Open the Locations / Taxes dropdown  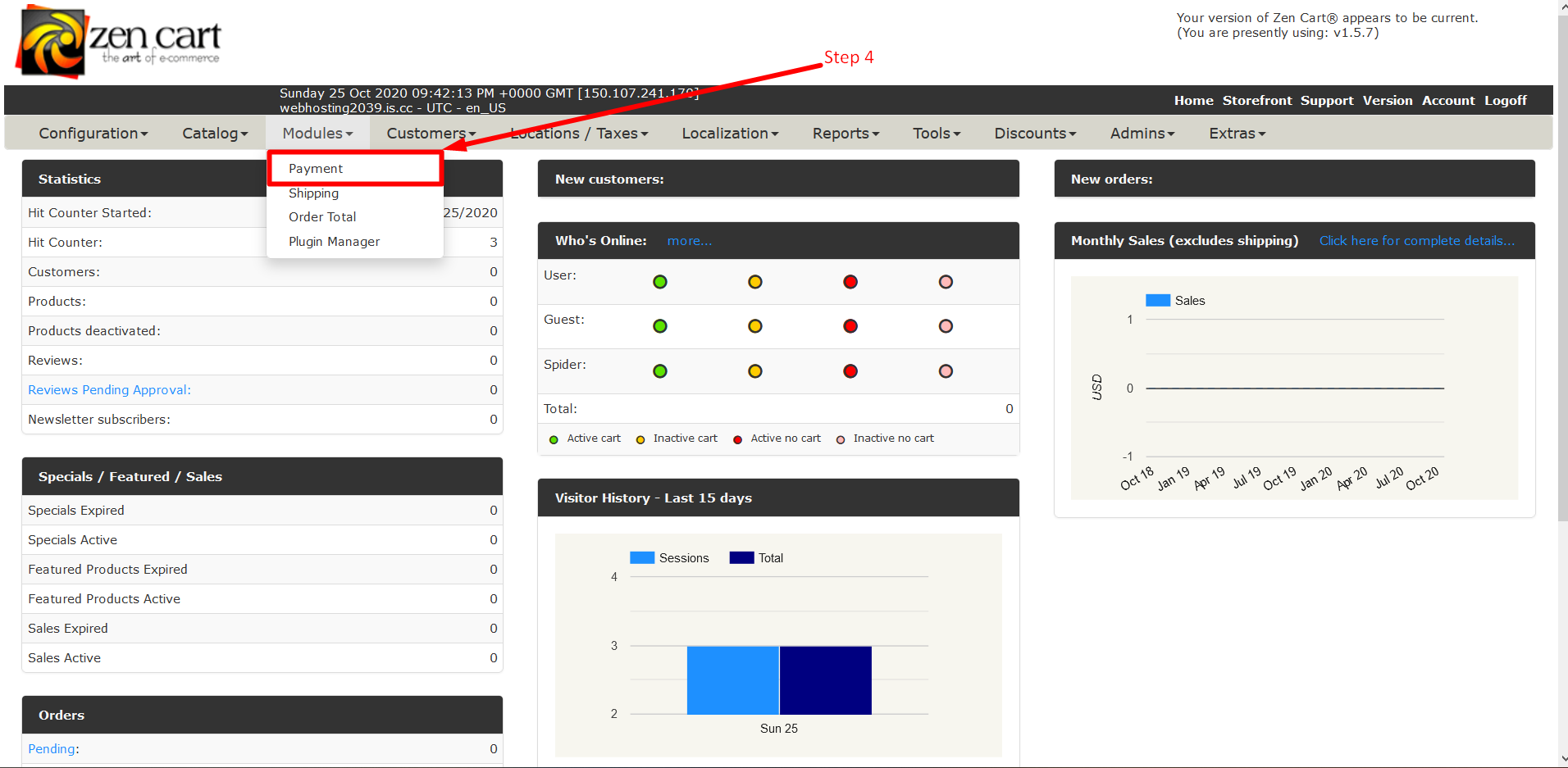[579, 134]
